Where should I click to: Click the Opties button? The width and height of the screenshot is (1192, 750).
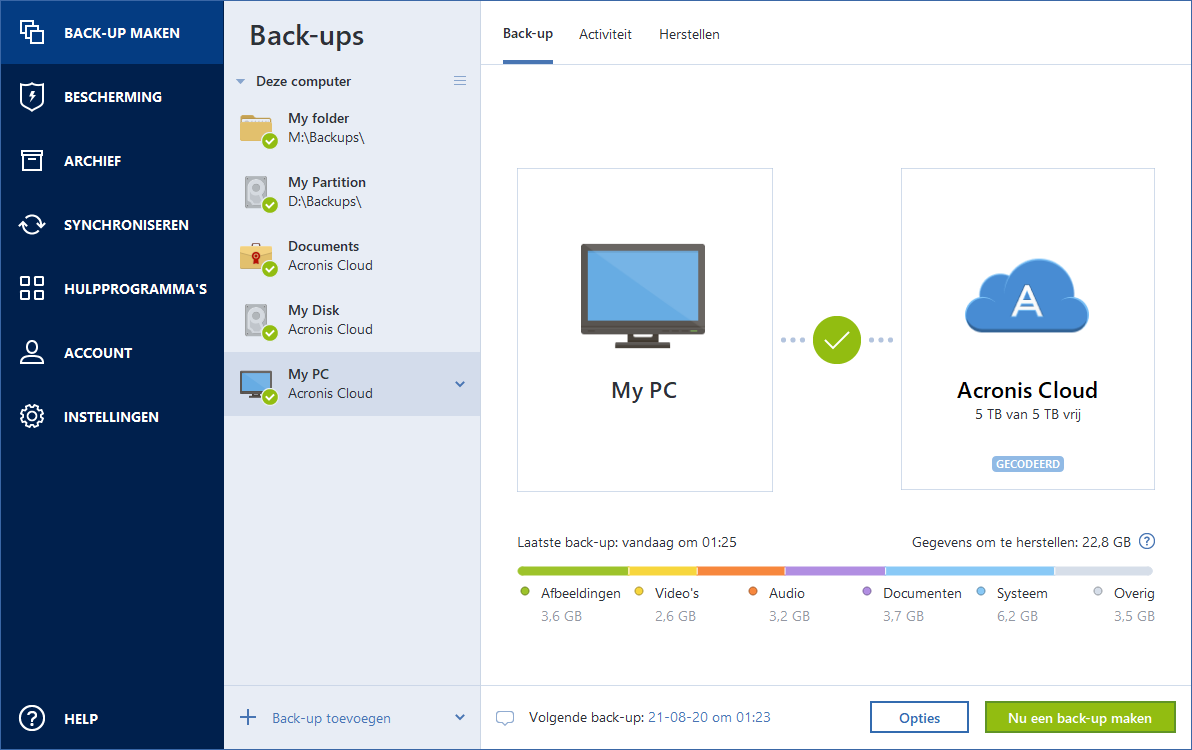(x=919, y=717)
